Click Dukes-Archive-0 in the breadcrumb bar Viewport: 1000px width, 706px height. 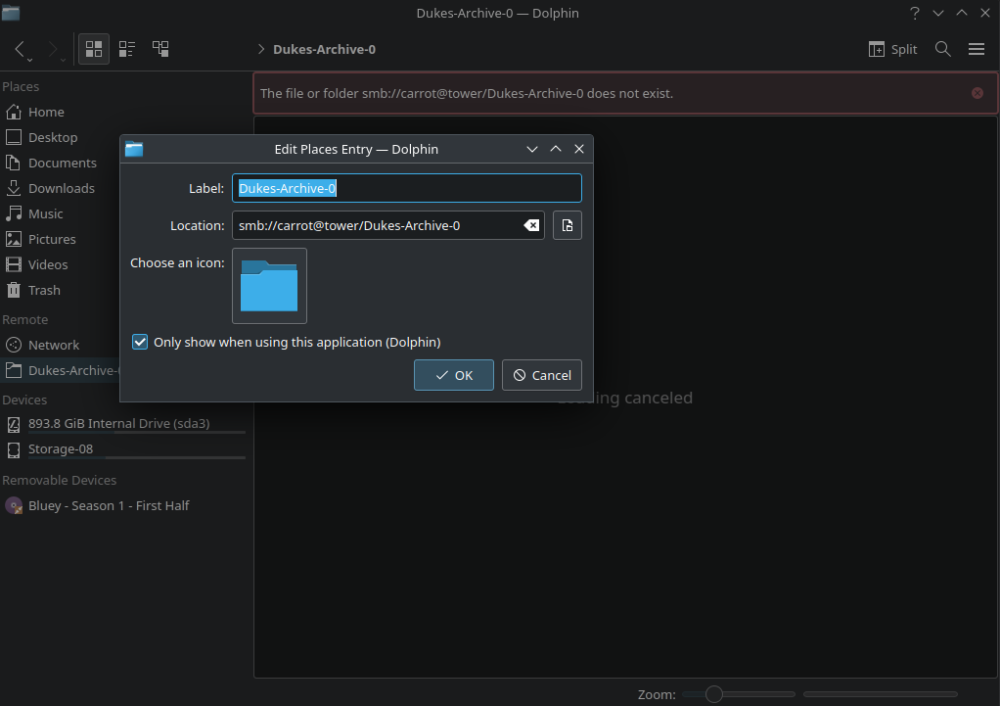tap(324, 49)
